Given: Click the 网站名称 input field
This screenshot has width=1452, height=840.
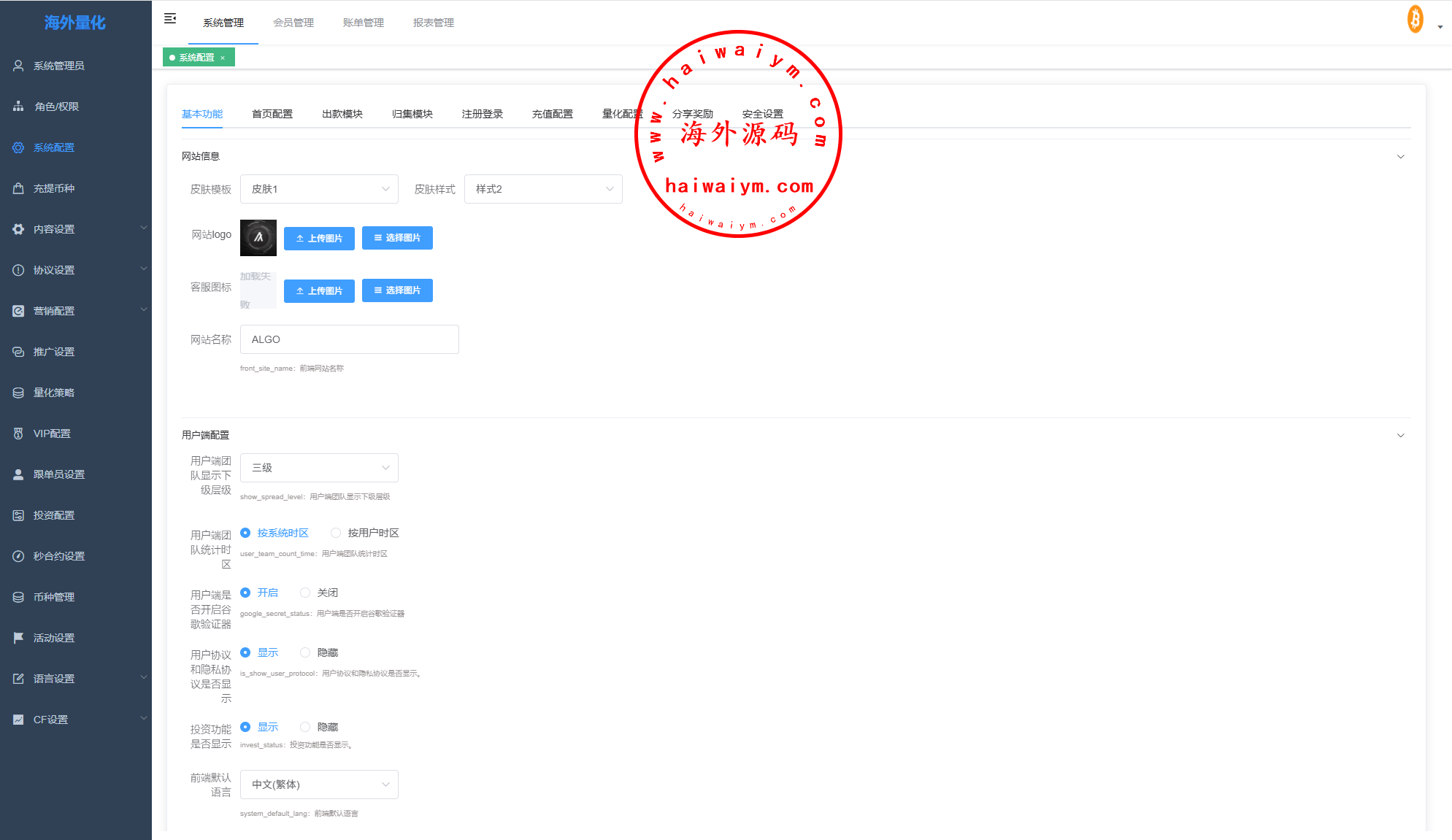Looking at the screenshot, I should (349, 339).
